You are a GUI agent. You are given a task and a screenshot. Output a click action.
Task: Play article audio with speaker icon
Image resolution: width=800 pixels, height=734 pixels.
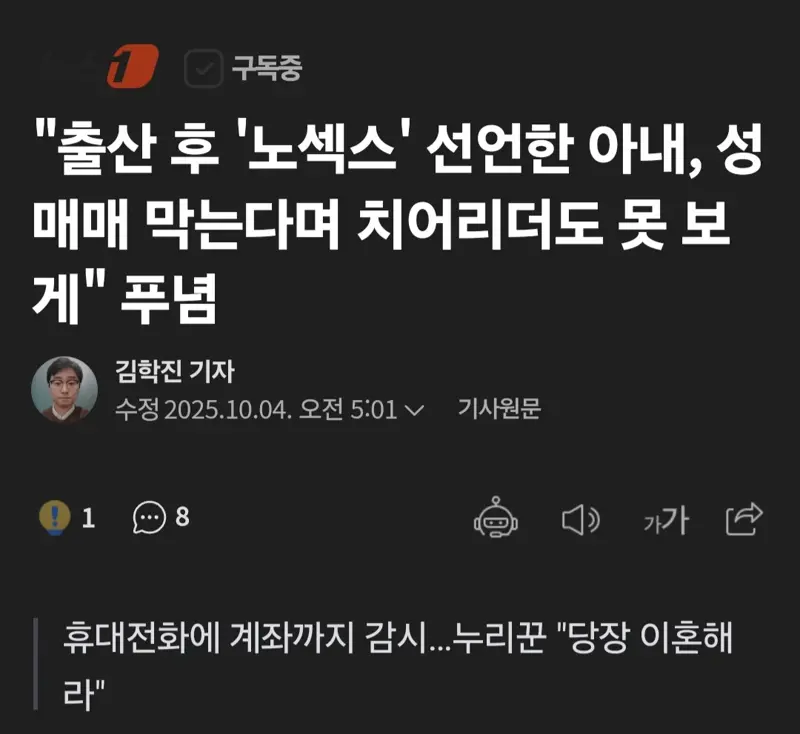pos(581,520)
